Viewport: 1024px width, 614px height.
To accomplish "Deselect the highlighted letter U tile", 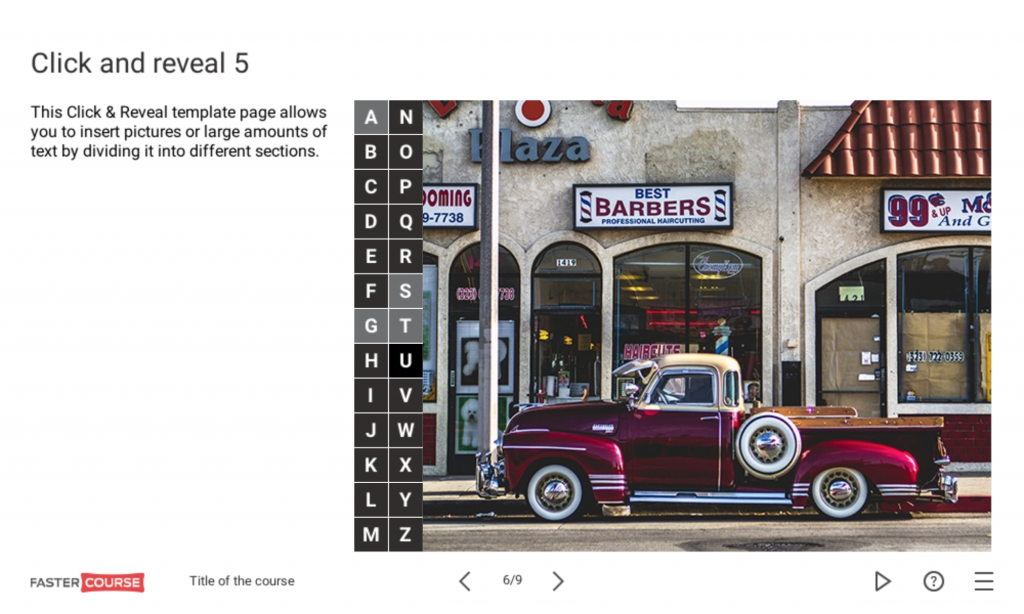I will tap(405, 360).
